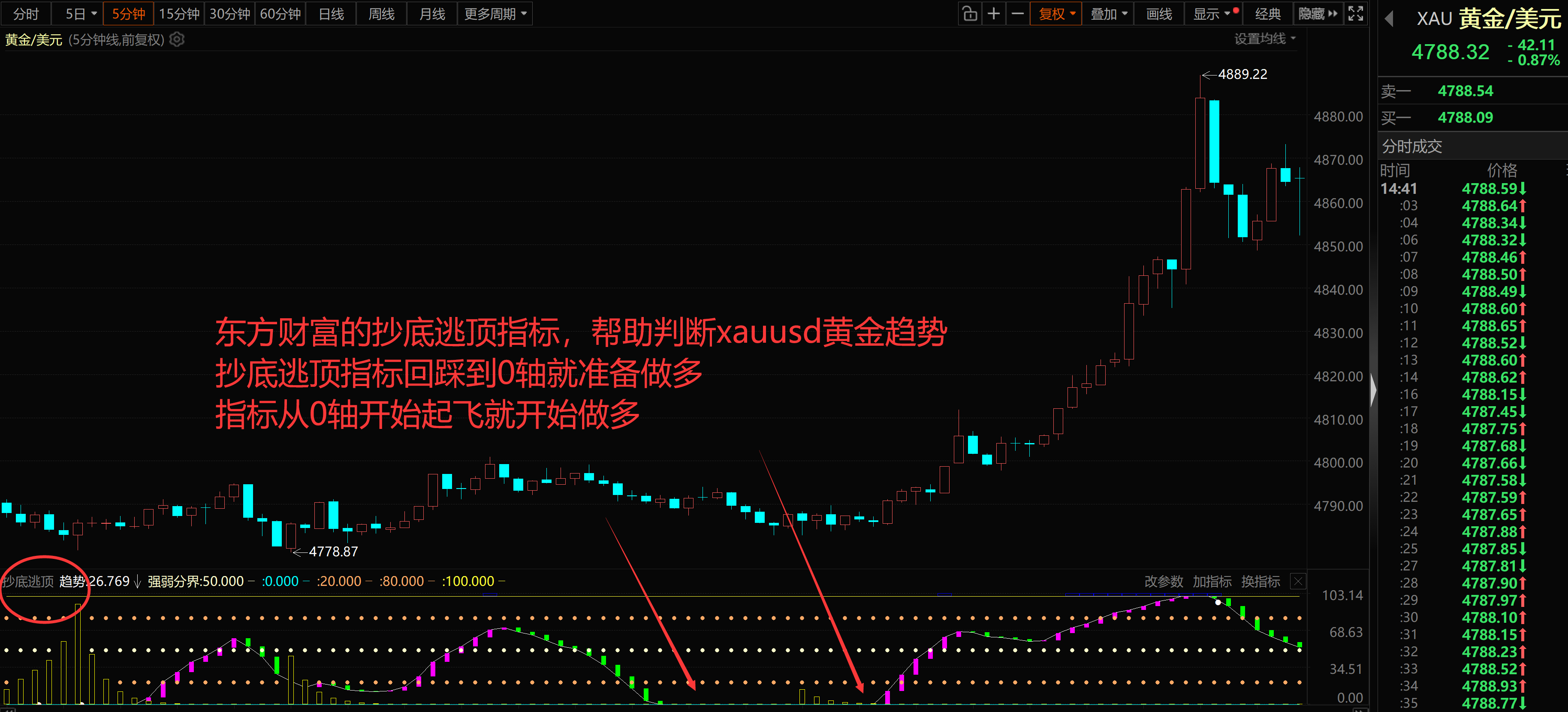The width and height of the screenshot is (1568, 712).
Task: Open the 复权 dropdown
Action: (1056, 13)
